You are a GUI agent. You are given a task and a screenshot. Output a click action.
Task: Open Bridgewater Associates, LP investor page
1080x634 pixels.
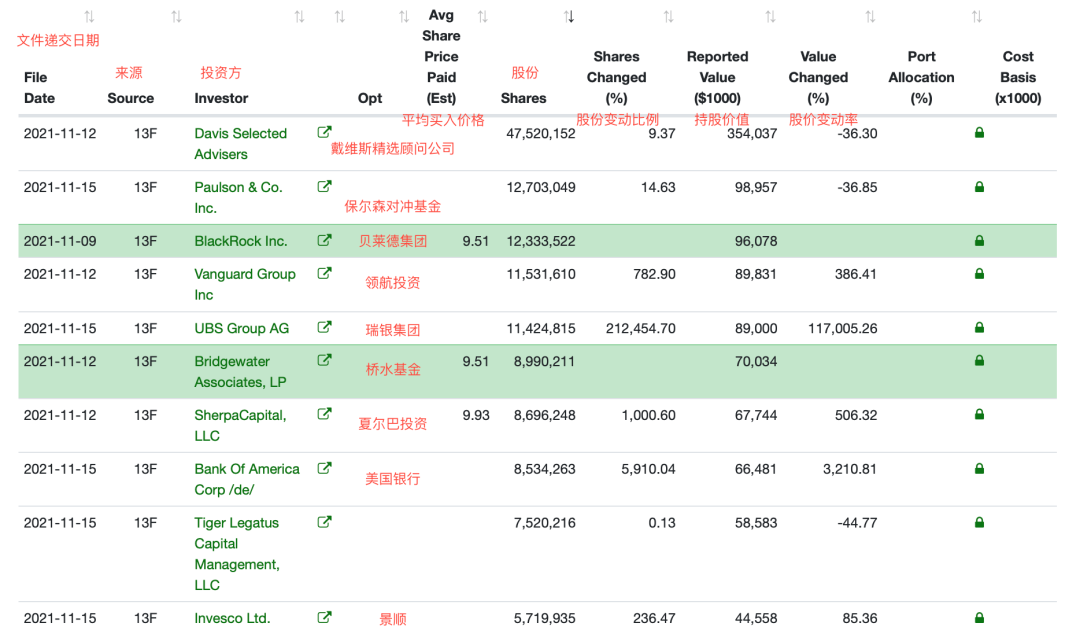[240, 371]
